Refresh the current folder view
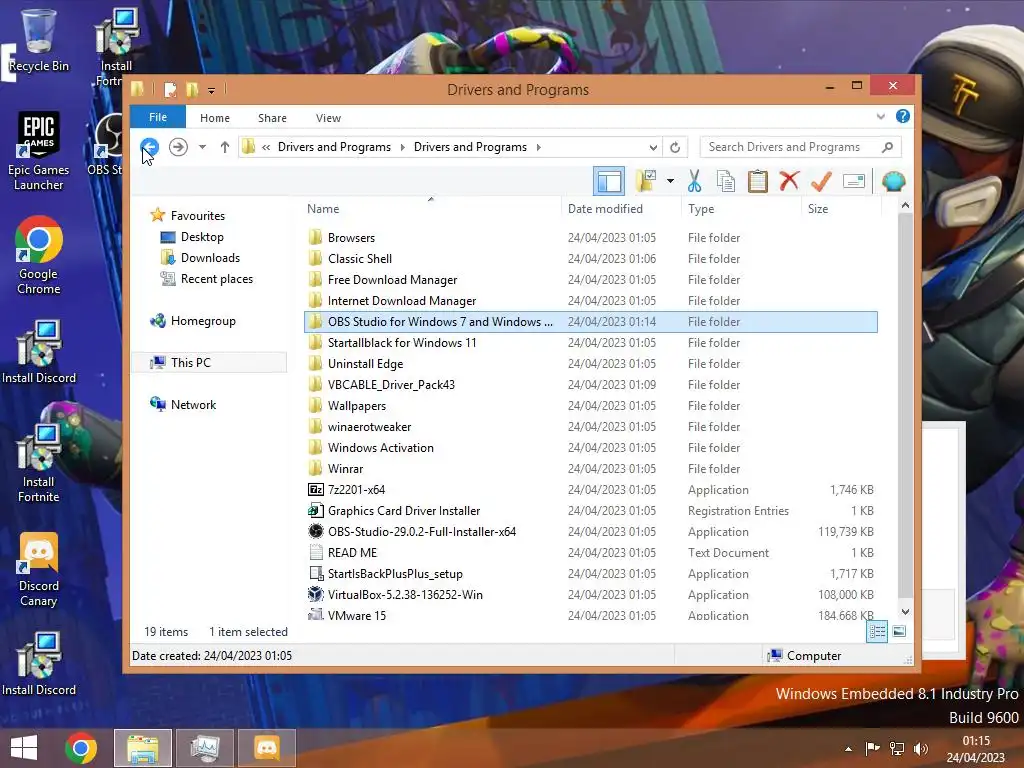The image size is (1024, 768). point(675,148)
